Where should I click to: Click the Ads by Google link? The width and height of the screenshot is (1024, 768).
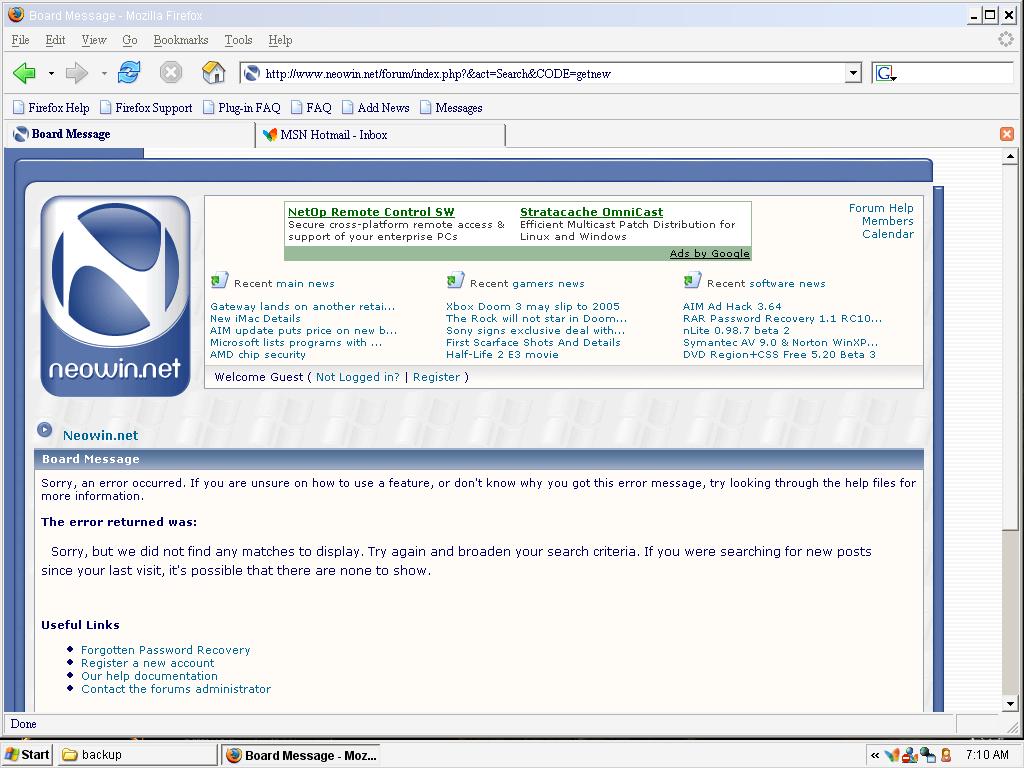709,253
